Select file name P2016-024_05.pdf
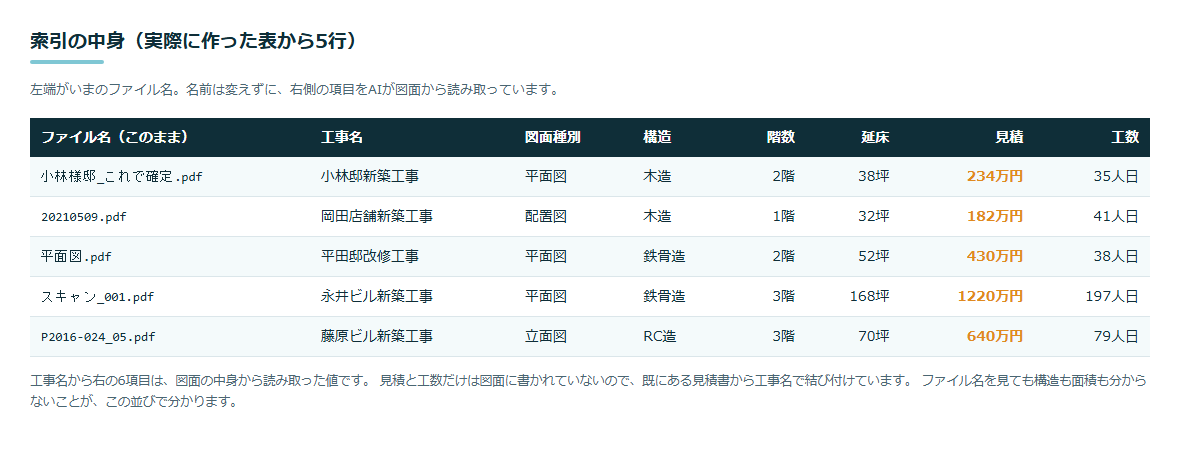Image resolution: width=1180 pixels, height=470 pixels. point(98,336)
